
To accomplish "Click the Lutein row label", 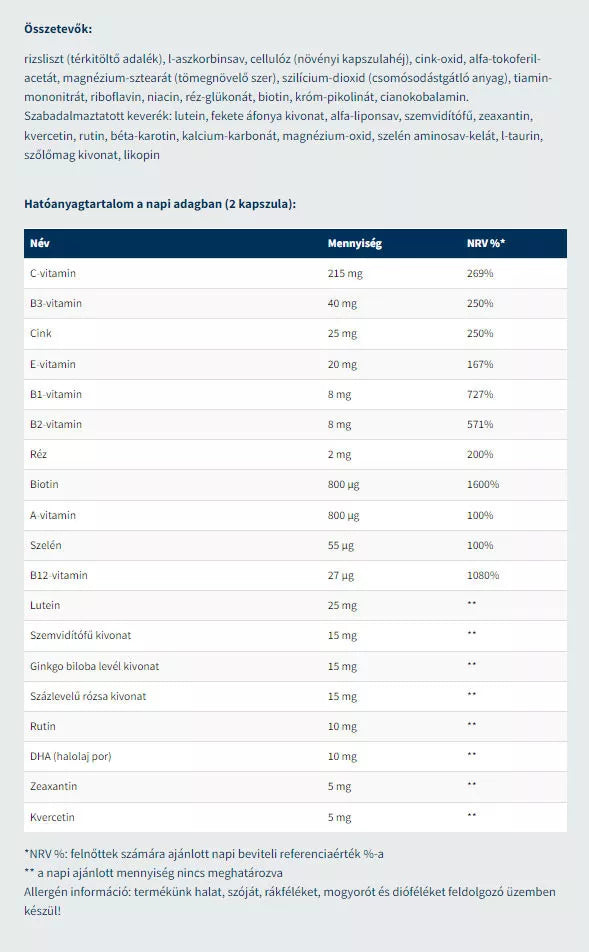I will click(45, 605).
